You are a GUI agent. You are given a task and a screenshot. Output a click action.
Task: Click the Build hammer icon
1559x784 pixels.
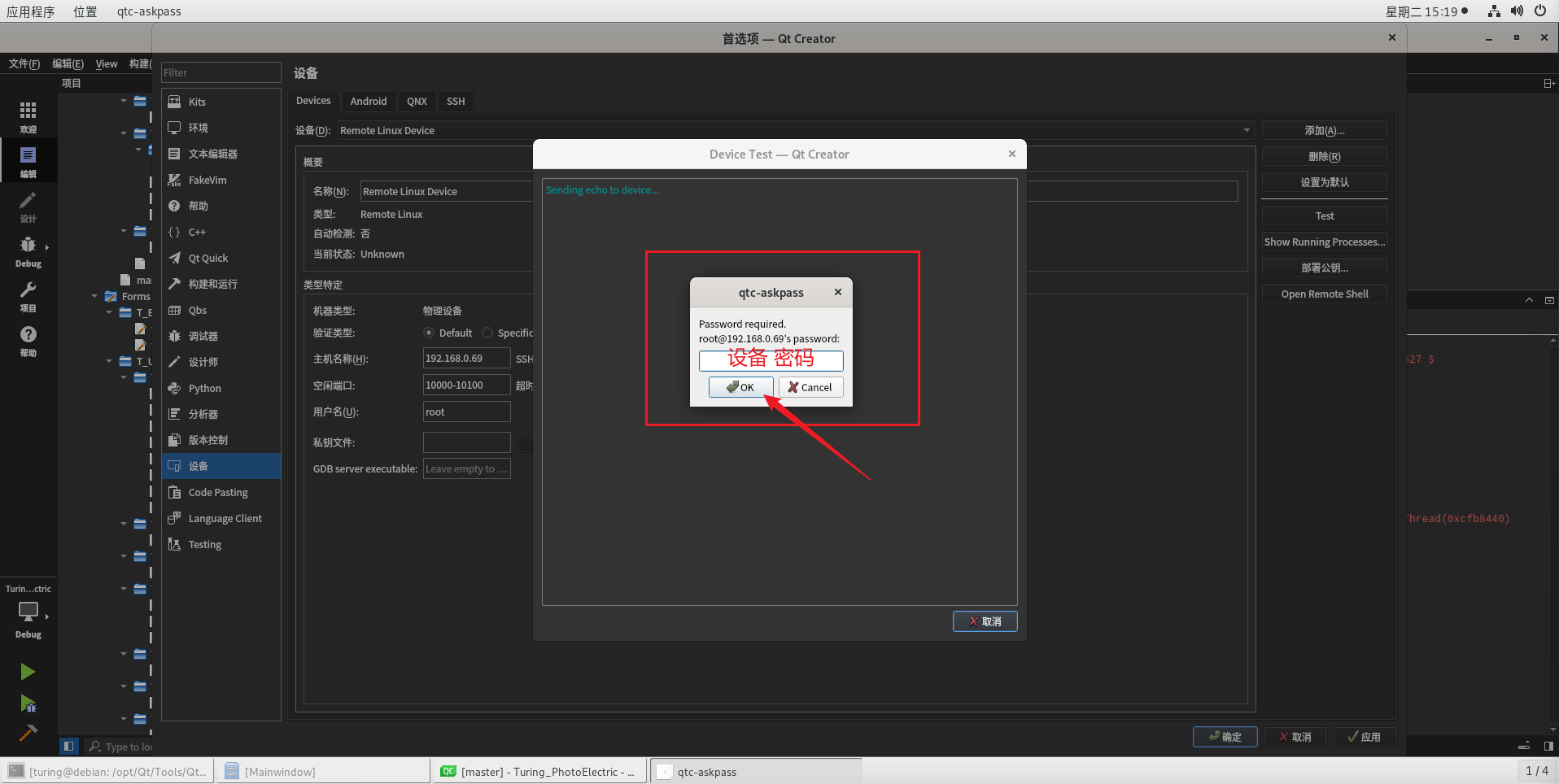28,734
